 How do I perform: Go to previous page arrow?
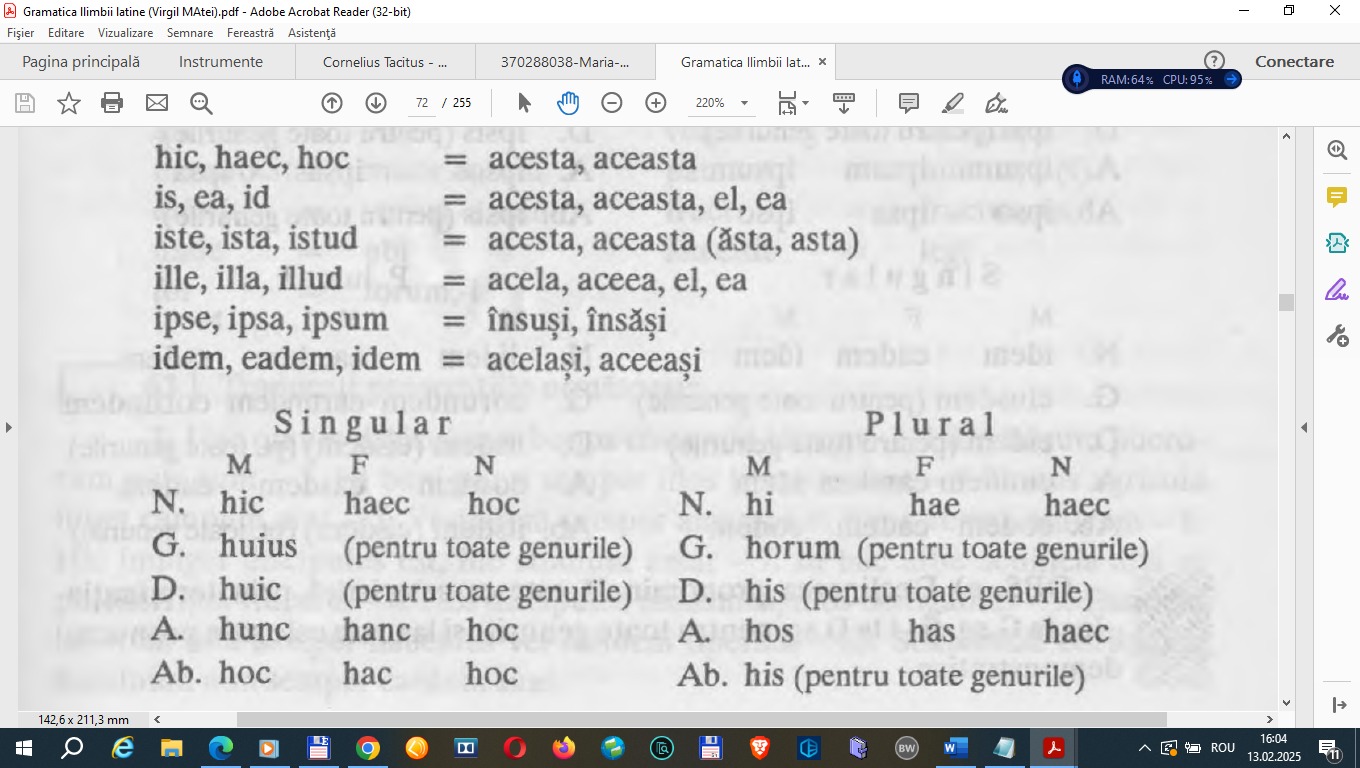332,103
